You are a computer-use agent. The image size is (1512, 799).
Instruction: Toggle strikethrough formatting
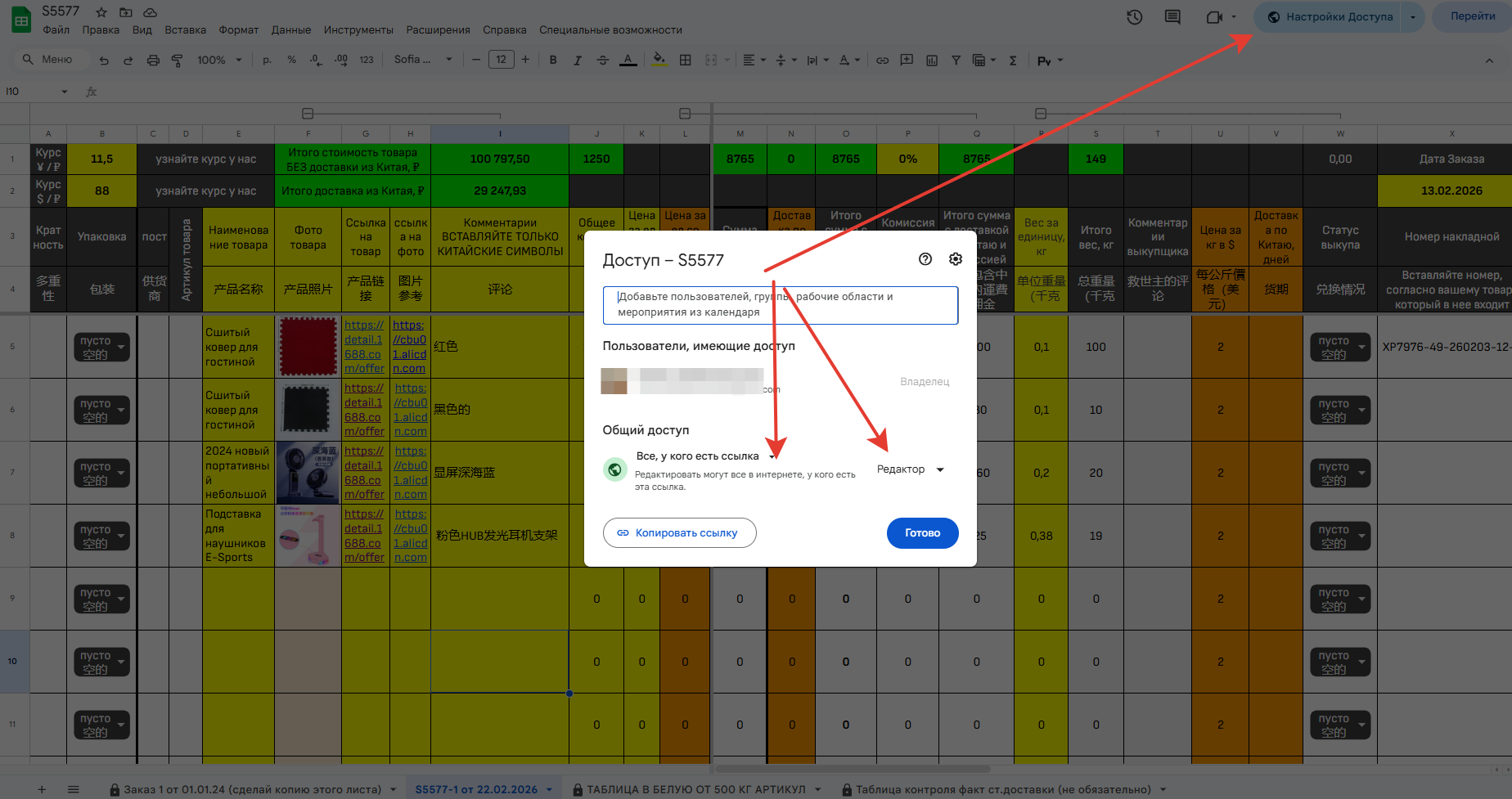(x=602, y=60)
